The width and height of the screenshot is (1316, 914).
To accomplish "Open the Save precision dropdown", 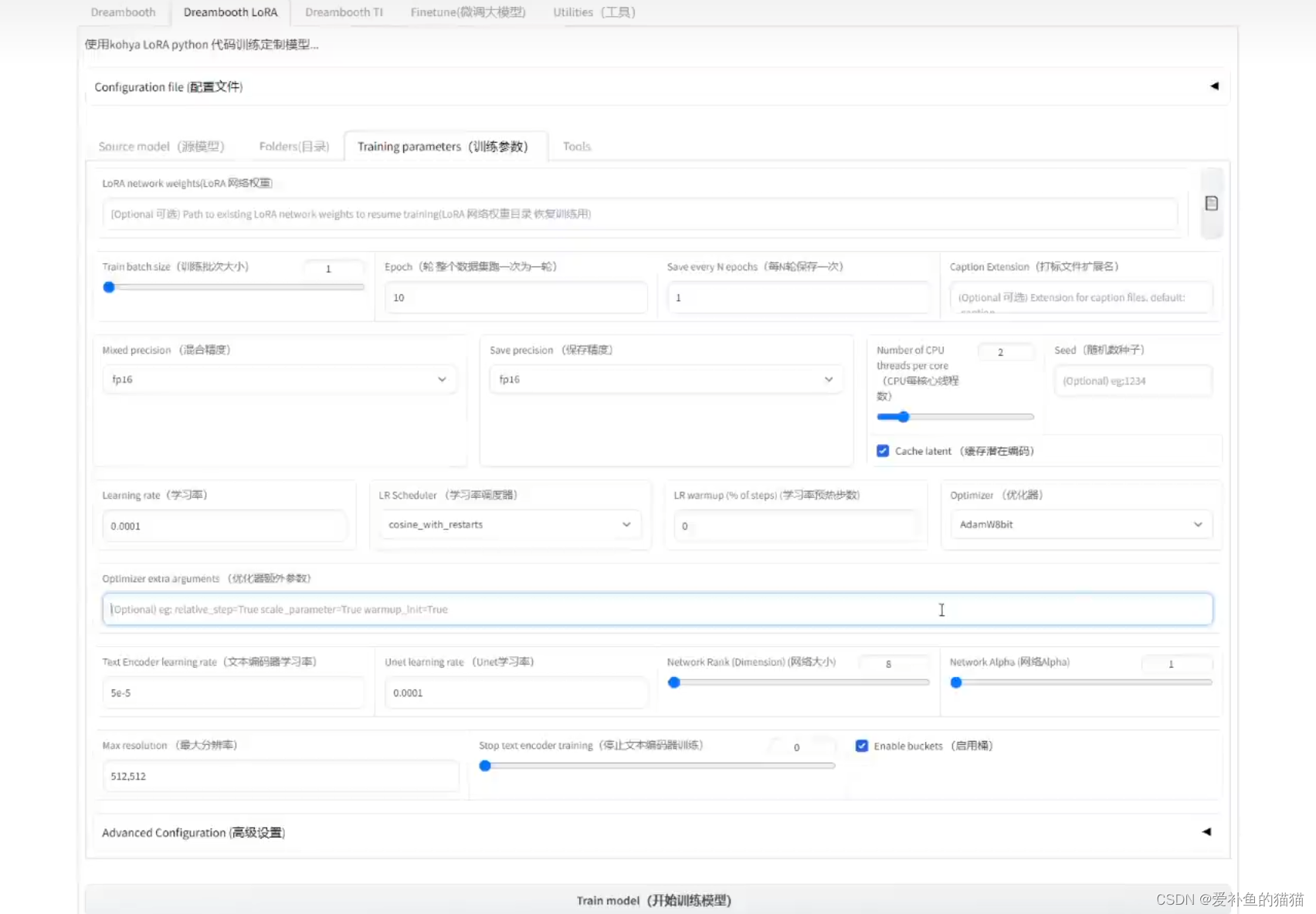I will (x=666, y=379).
